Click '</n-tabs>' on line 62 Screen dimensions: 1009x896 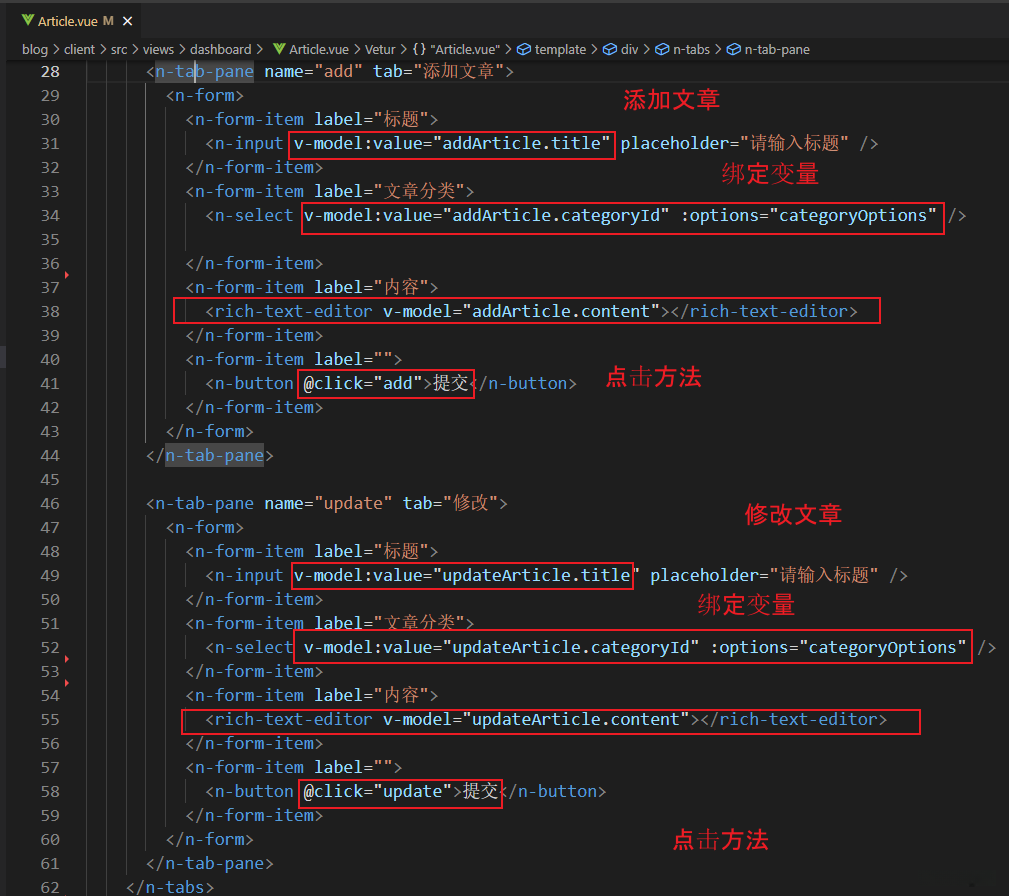tap(170, 888)
